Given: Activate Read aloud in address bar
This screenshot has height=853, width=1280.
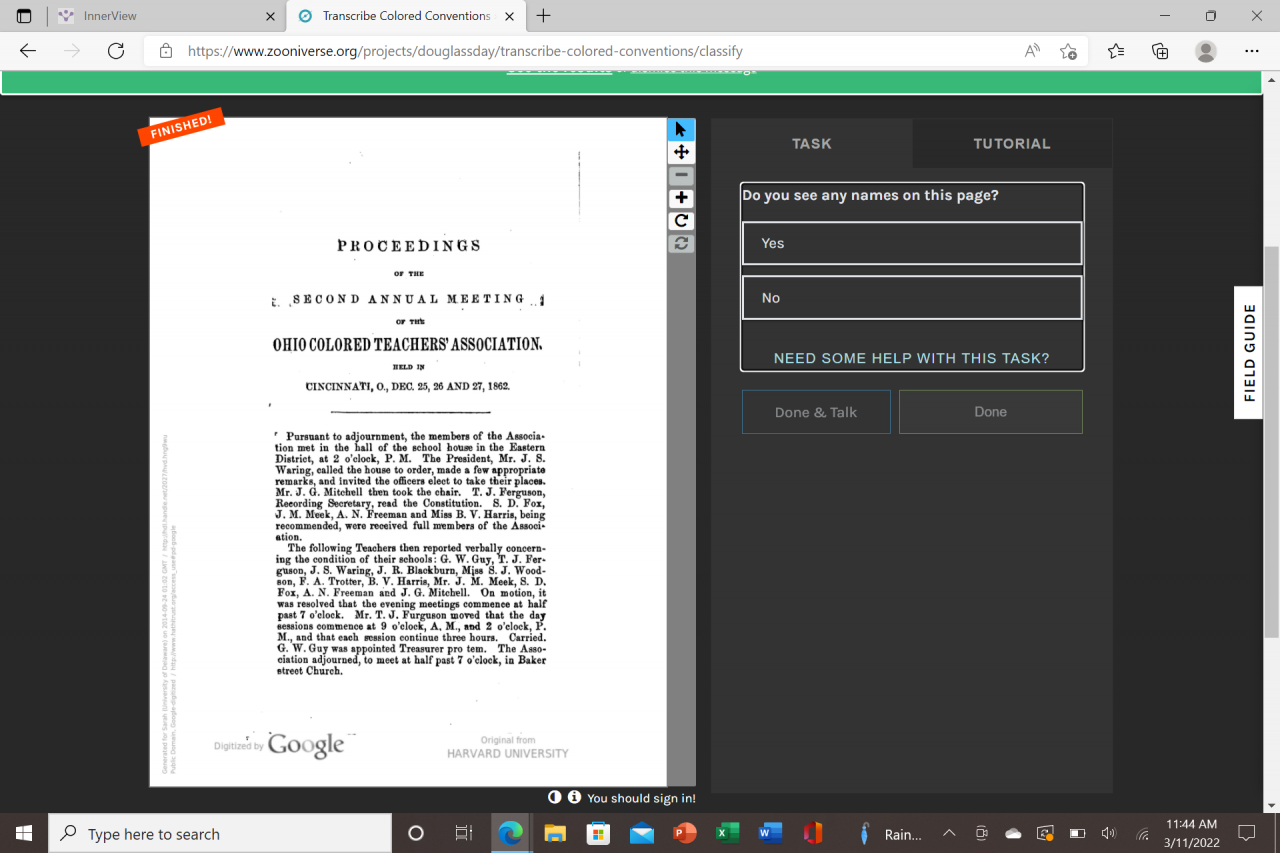Looking at the screenshot, I should (x=1032, y=51).
